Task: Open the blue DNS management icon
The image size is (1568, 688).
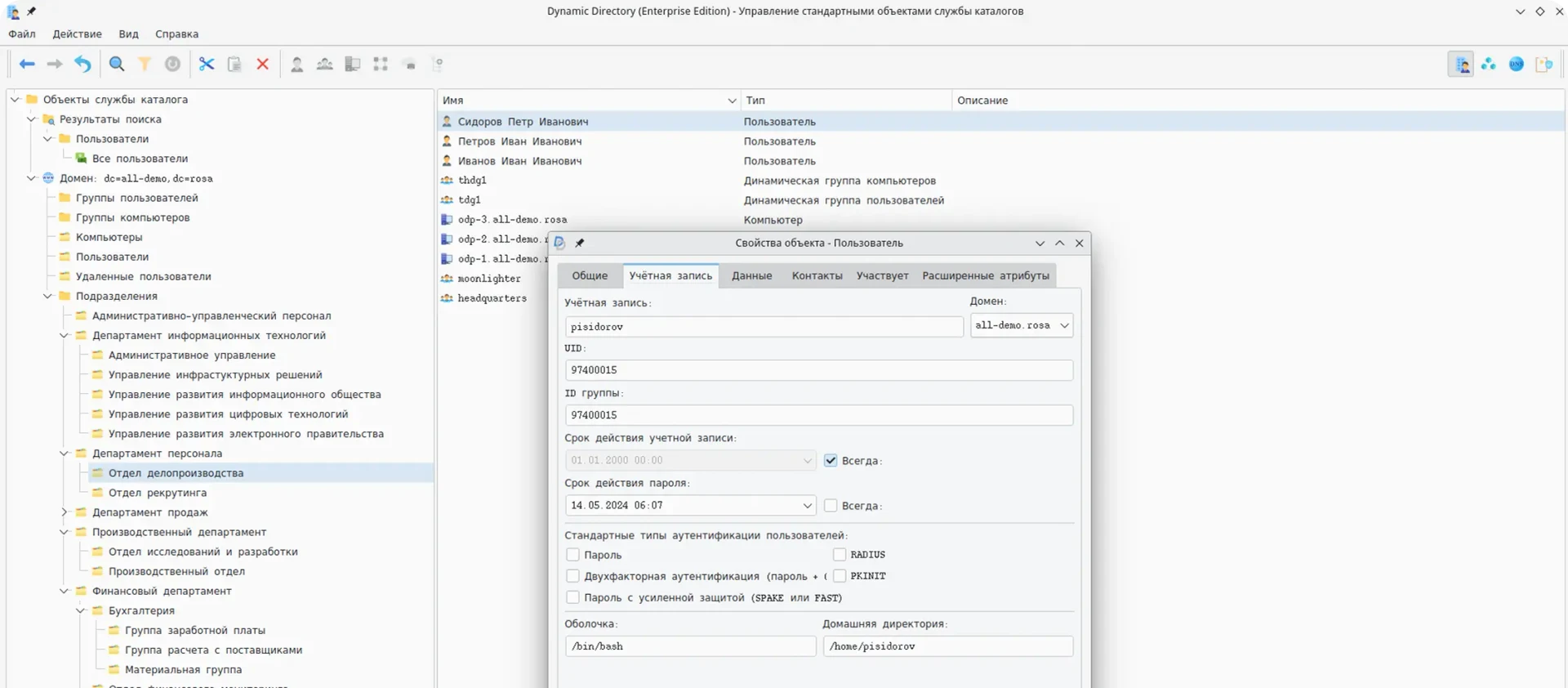Action: (1517, 64)
